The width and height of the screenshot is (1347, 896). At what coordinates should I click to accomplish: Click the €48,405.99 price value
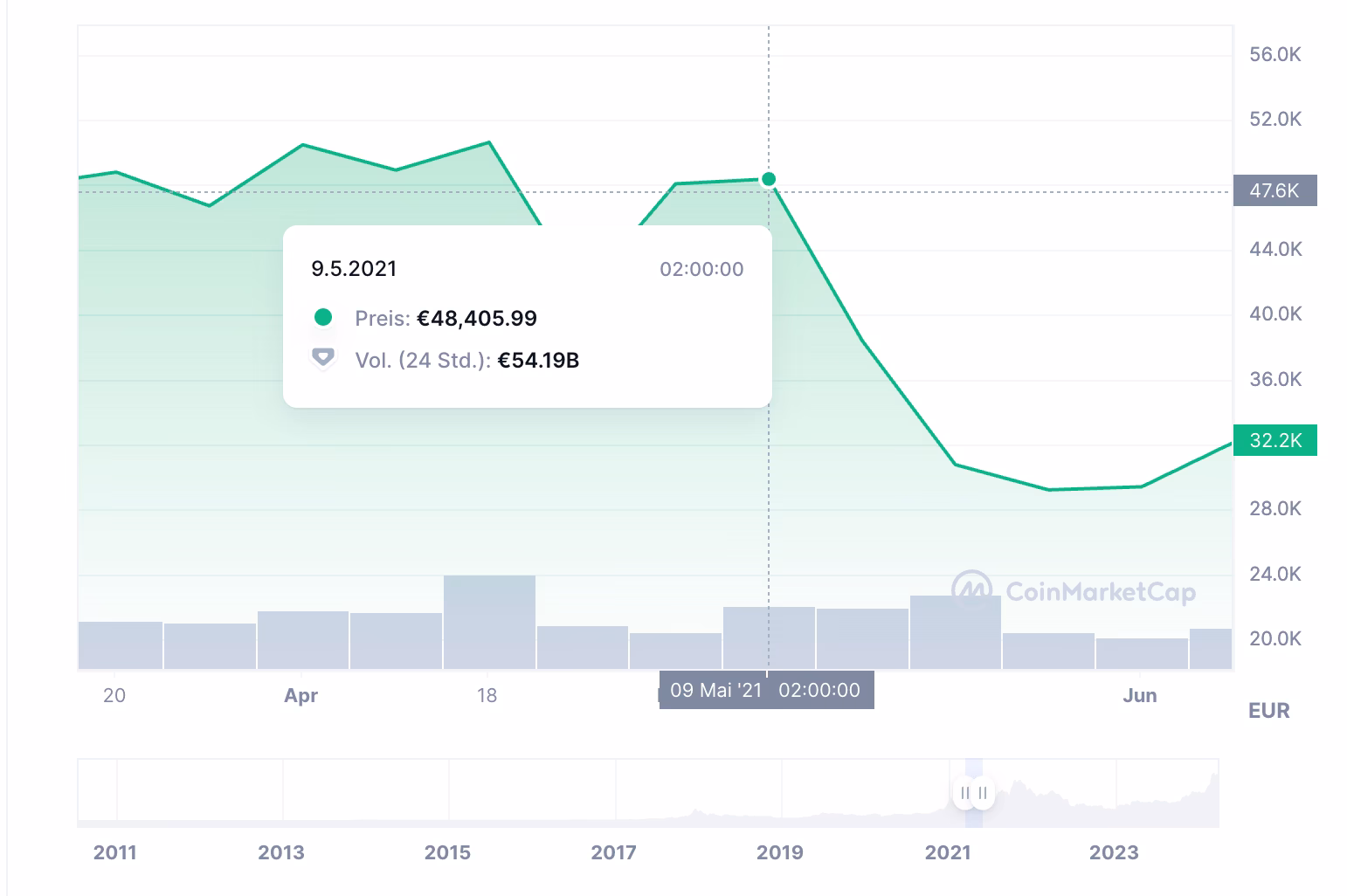click(x=477, y=318)
